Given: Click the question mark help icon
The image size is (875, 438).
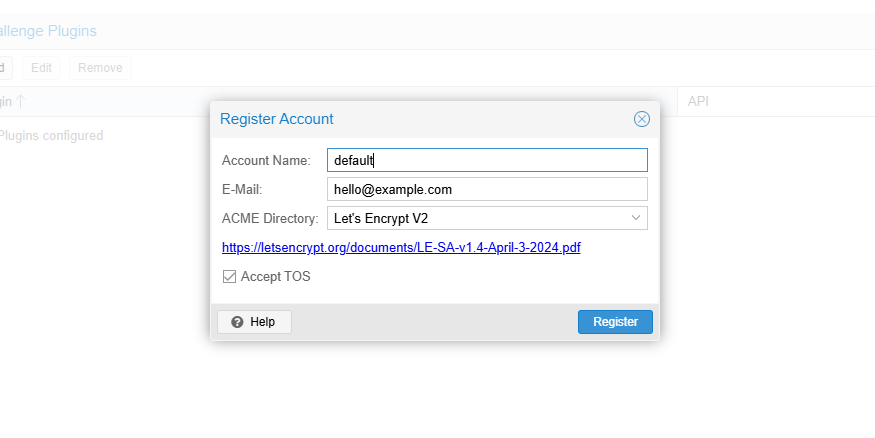Looking at the screenshot, I should click(237, 322).
